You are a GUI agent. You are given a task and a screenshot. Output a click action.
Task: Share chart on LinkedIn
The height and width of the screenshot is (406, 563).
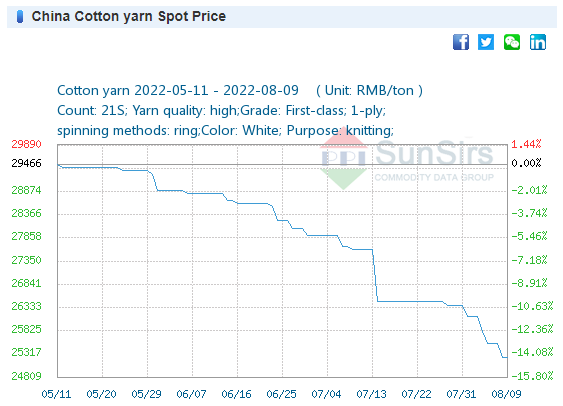point(538,42)
